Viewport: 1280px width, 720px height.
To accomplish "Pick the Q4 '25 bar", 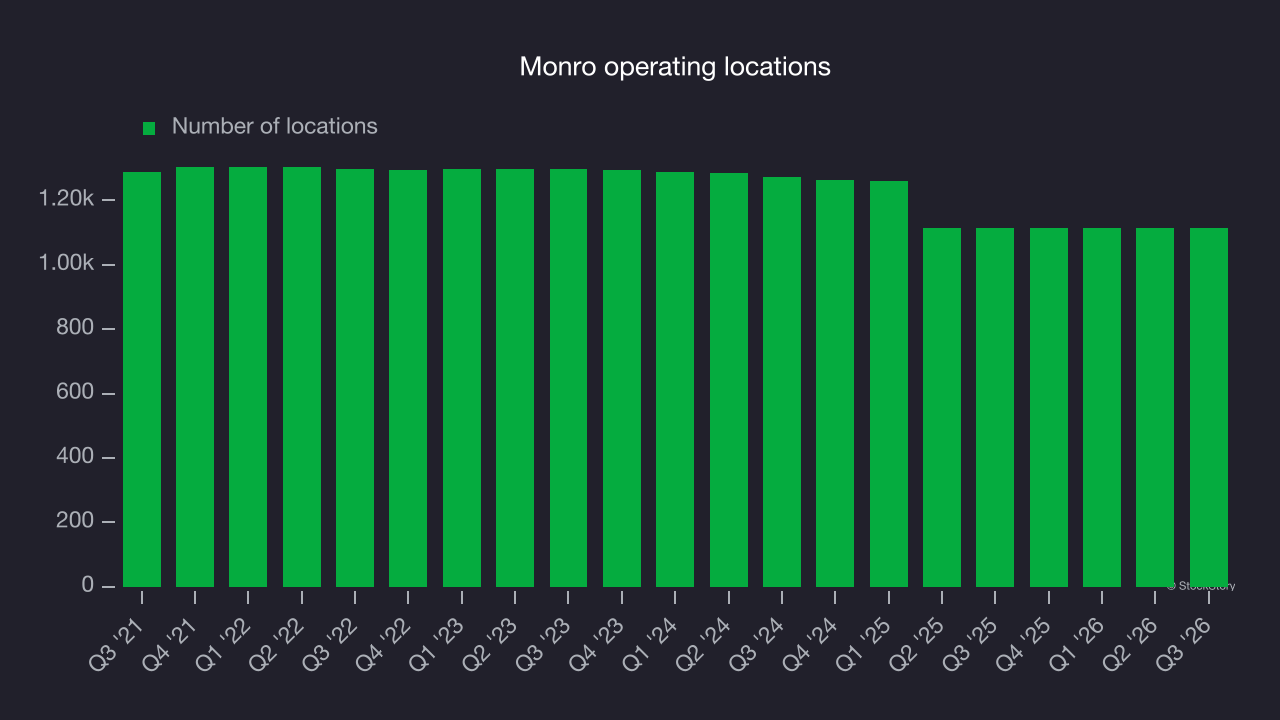I will pyautogui.click(x=1049, y=407).
